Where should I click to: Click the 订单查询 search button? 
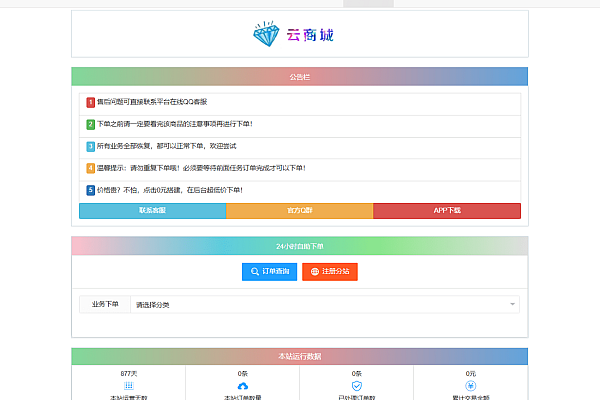point(269,271)
